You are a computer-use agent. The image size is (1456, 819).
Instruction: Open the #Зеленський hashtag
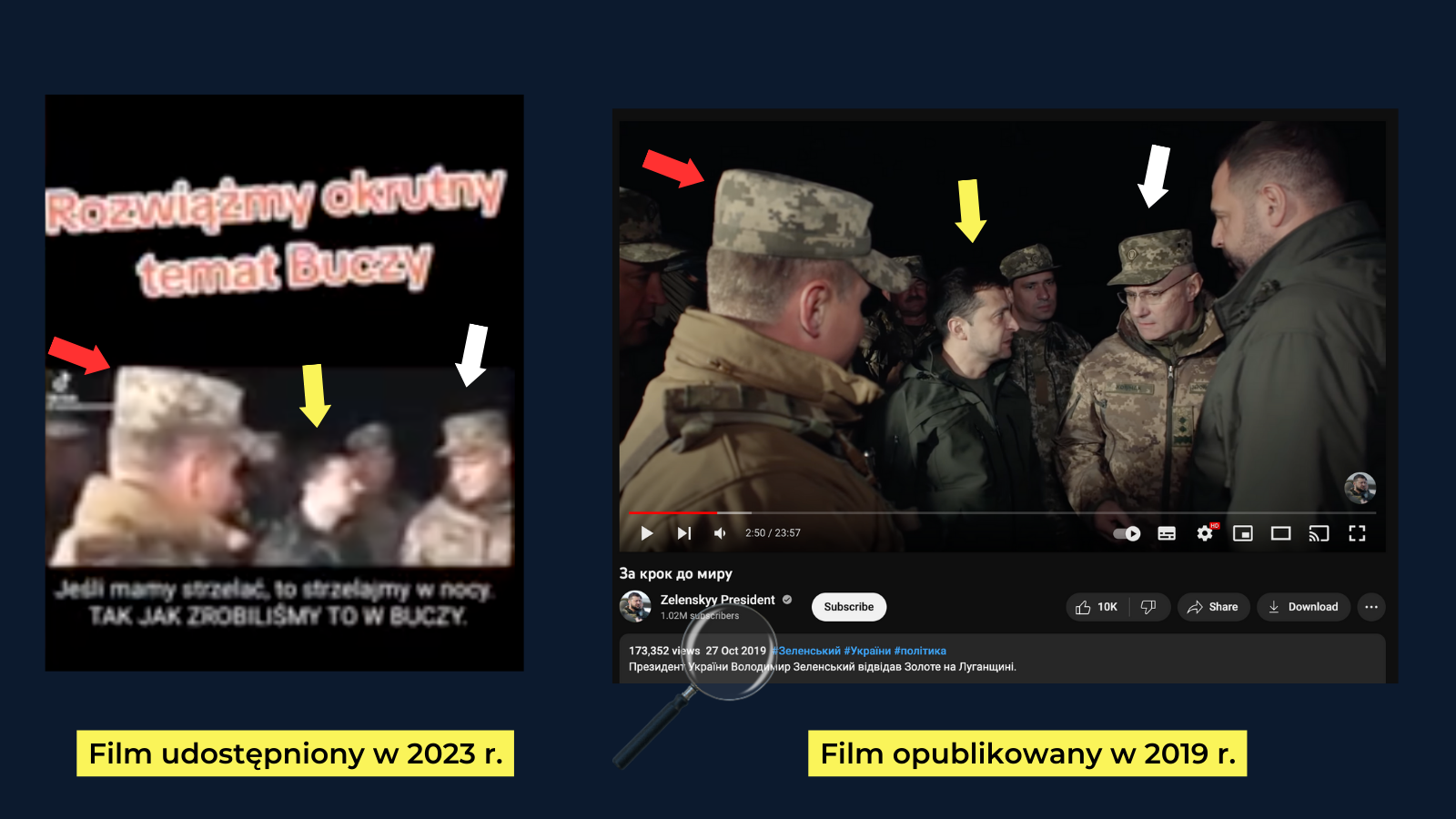coord(806,651)
